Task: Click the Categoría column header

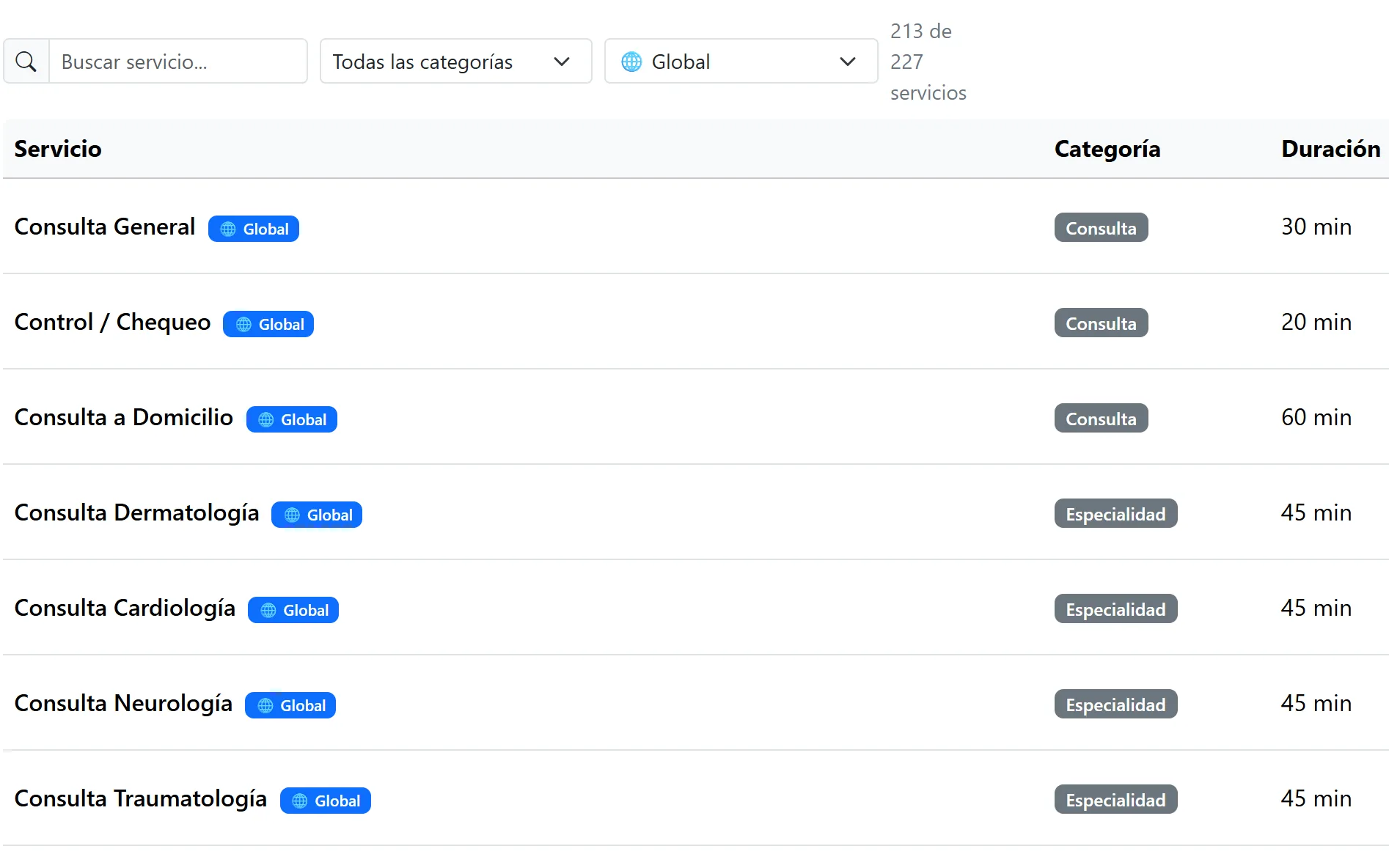Action: (1107, 149)
